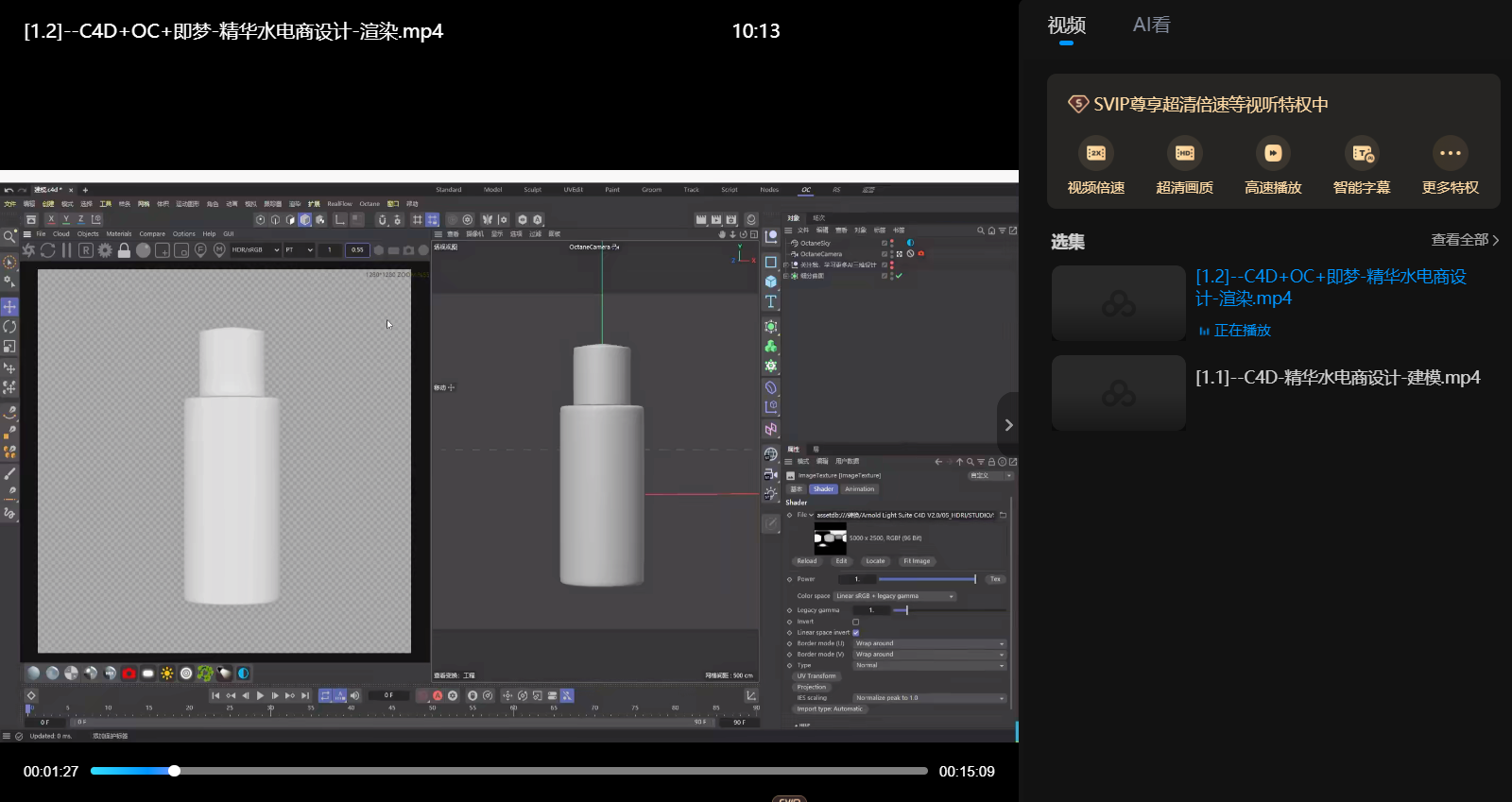The image size is (1512, 802).
Task: Open the Octane viewer Objects menu
Action: pyautogui.click(x=88, y=234)
